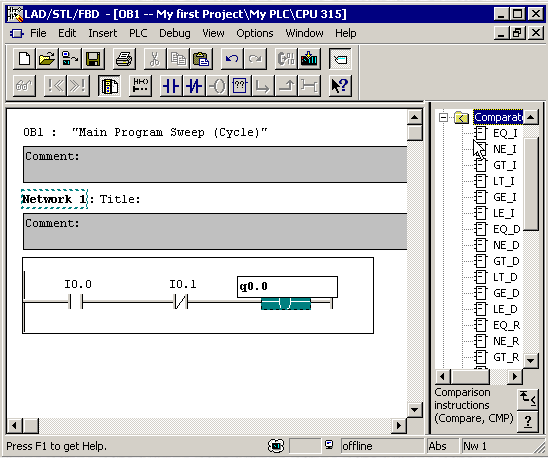Collapse the Comparator folder tree node
Viewport: 548px width, 458px height.
click(443, 117)
